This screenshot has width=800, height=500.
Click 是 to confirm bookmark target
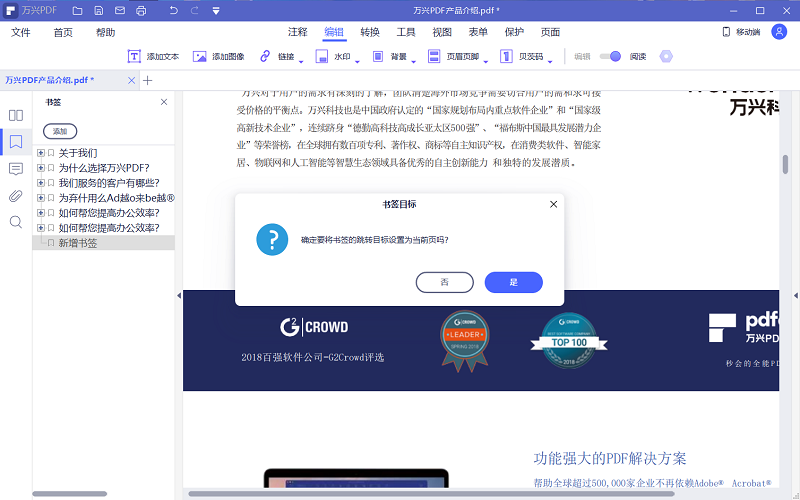click(513, 282)
